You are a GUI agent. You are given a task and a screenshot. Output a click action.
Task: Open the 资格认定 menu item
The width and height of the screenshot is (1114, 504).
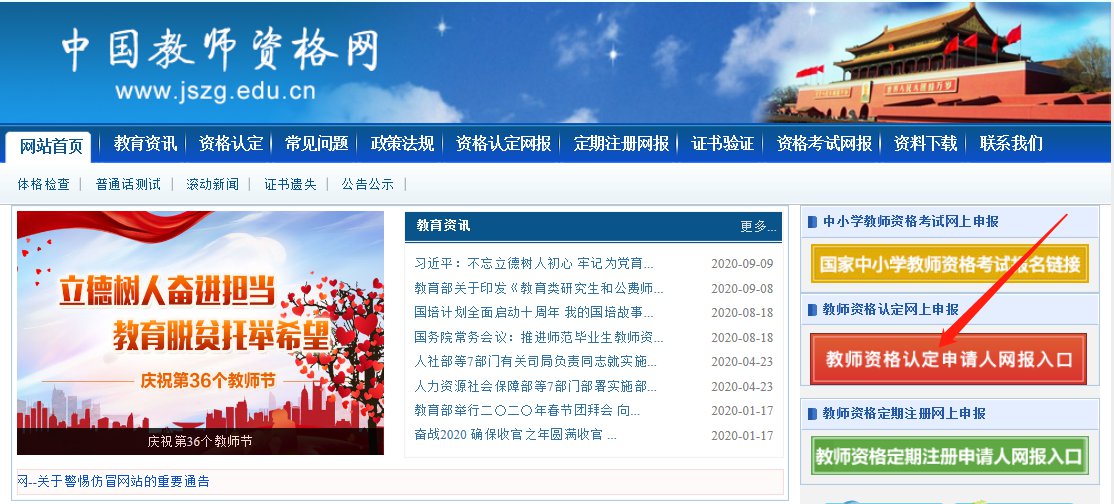pyautogui.click(x=231, y=144)
